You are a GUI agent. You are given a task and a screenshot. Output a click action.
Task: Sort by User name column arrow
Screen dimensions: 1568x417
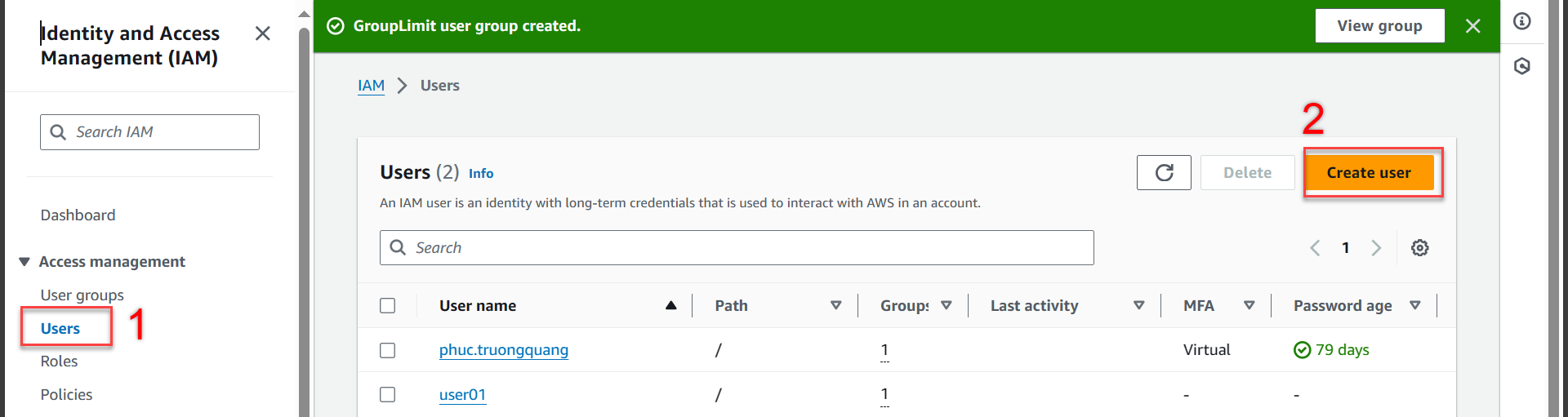tap(670, 305)
